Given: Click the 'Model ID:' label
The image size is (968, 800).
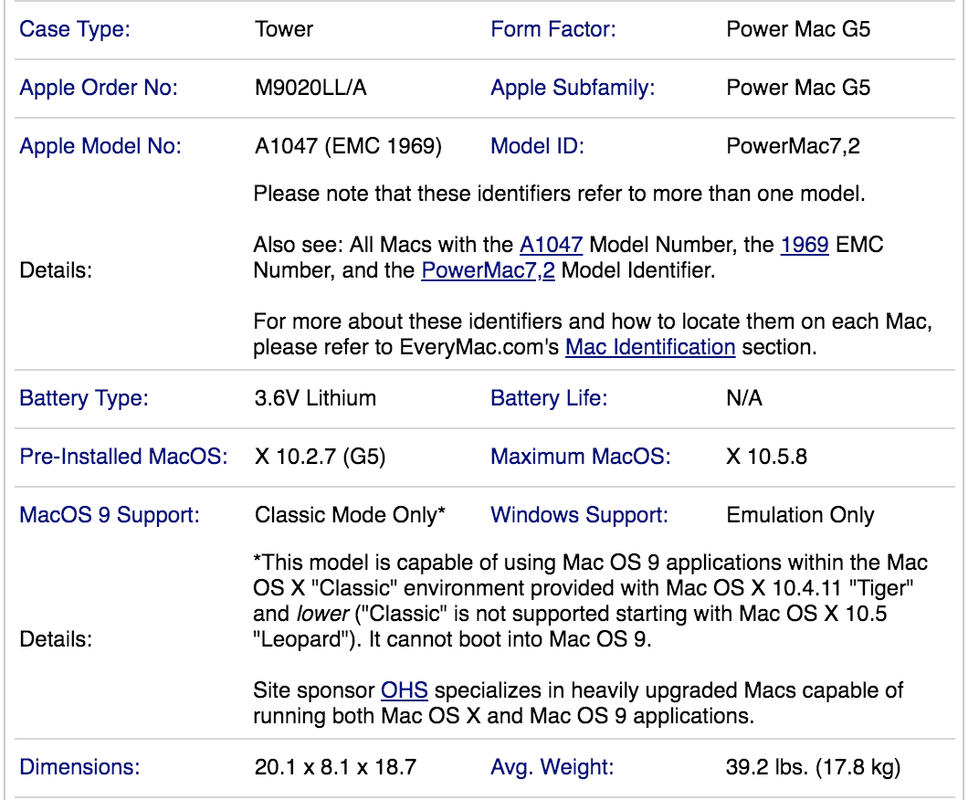Looking at the screenshot, I should click(x=537, y=146).
